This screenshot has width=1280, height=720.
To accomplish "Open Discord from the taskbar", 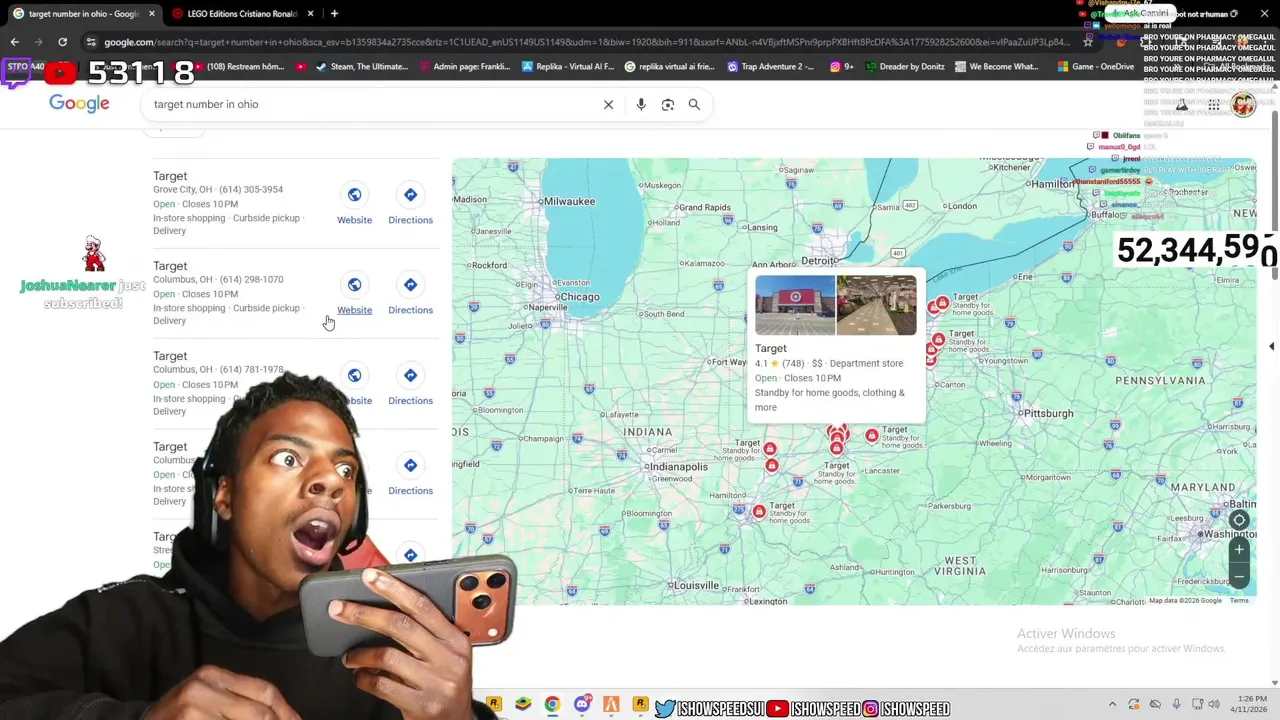I will [x=582, y=705].
